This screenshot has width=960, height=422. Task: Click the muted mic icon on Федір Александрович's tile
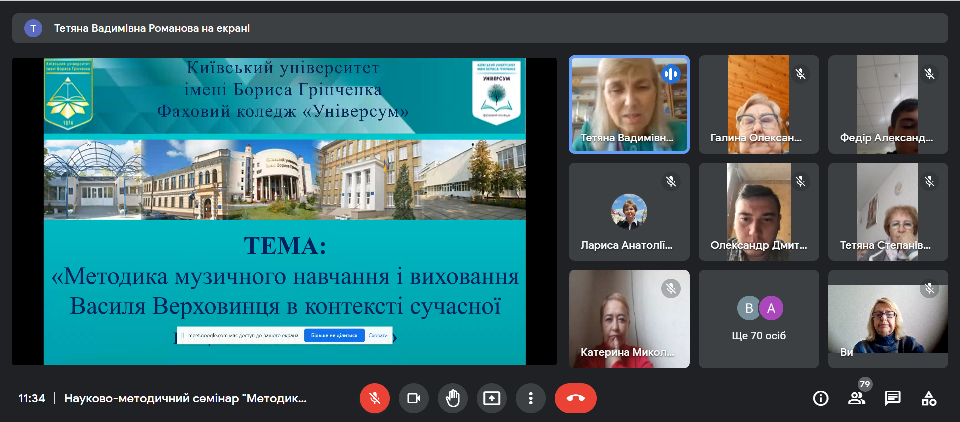coord(929,74)
